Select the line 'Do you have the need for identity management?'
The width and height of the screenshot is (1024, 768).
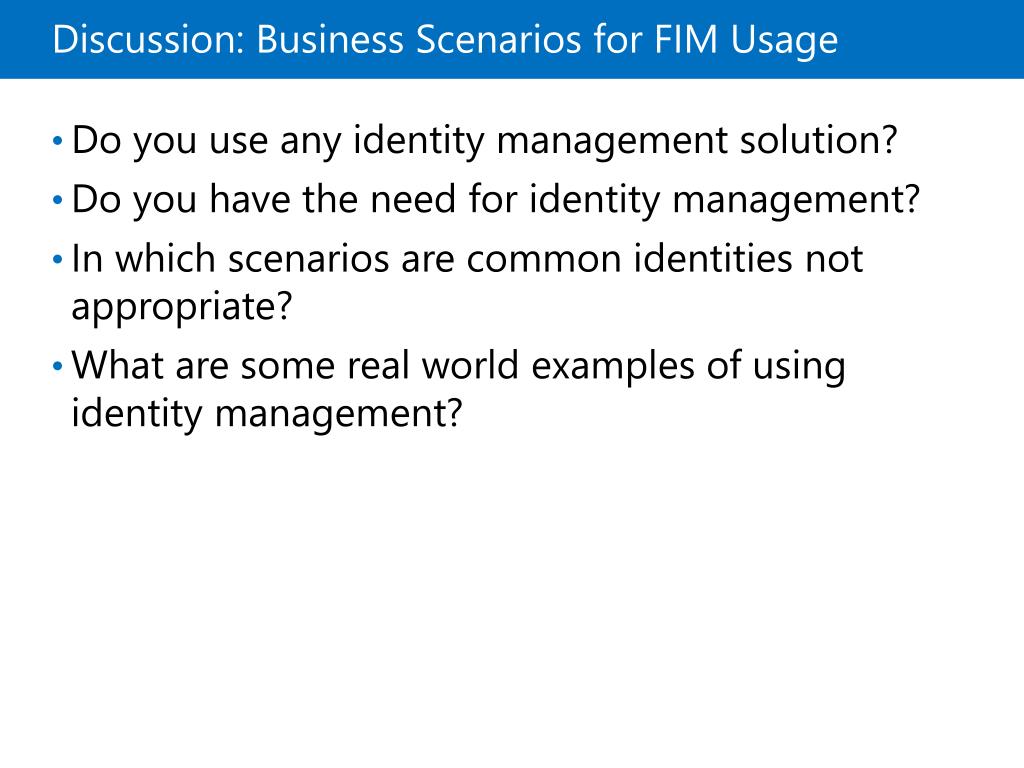click(x=496, y=200)
